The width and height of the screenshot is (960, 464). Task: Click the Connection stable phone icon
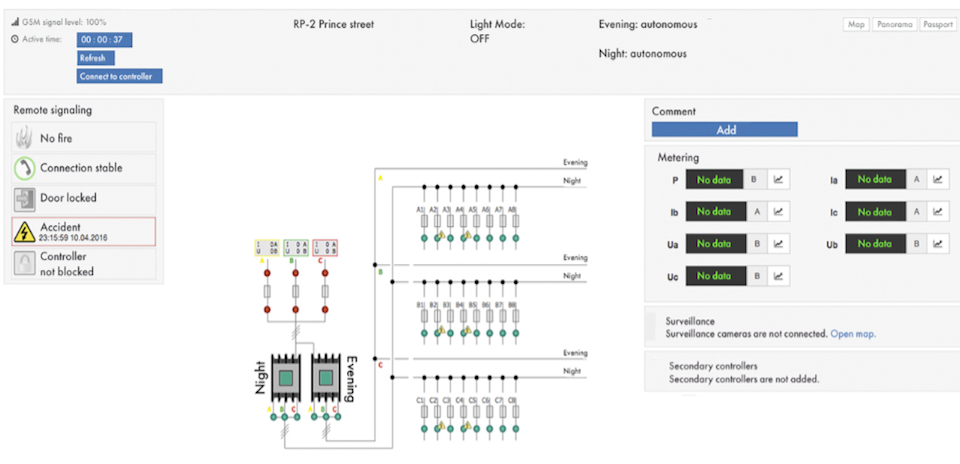click(x=24, y=168)
